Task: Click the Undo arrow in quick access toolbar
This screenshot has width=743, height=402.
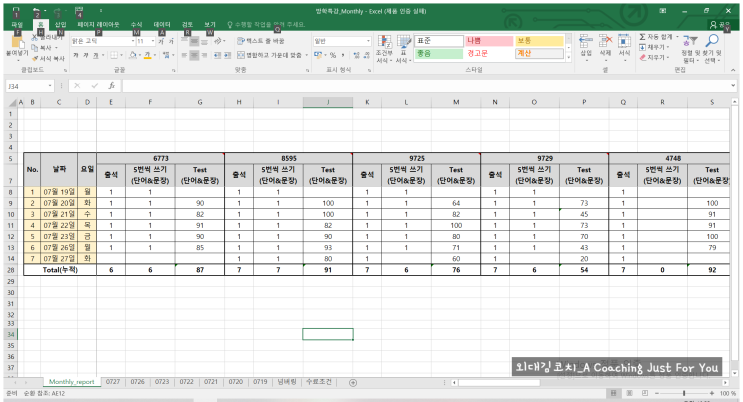Action: pos(36,10)
